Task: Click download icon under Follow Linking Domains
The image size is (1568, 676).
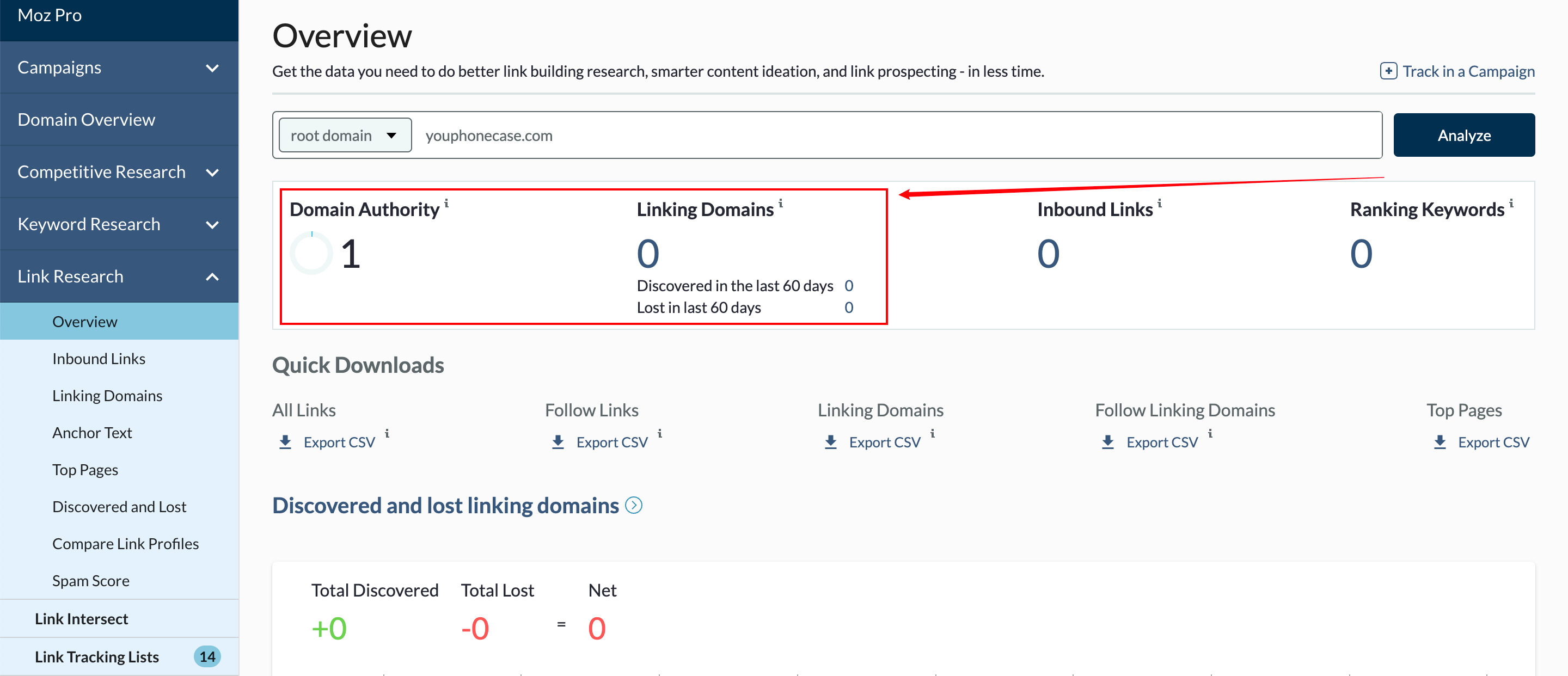Action: pos(1108,442)
